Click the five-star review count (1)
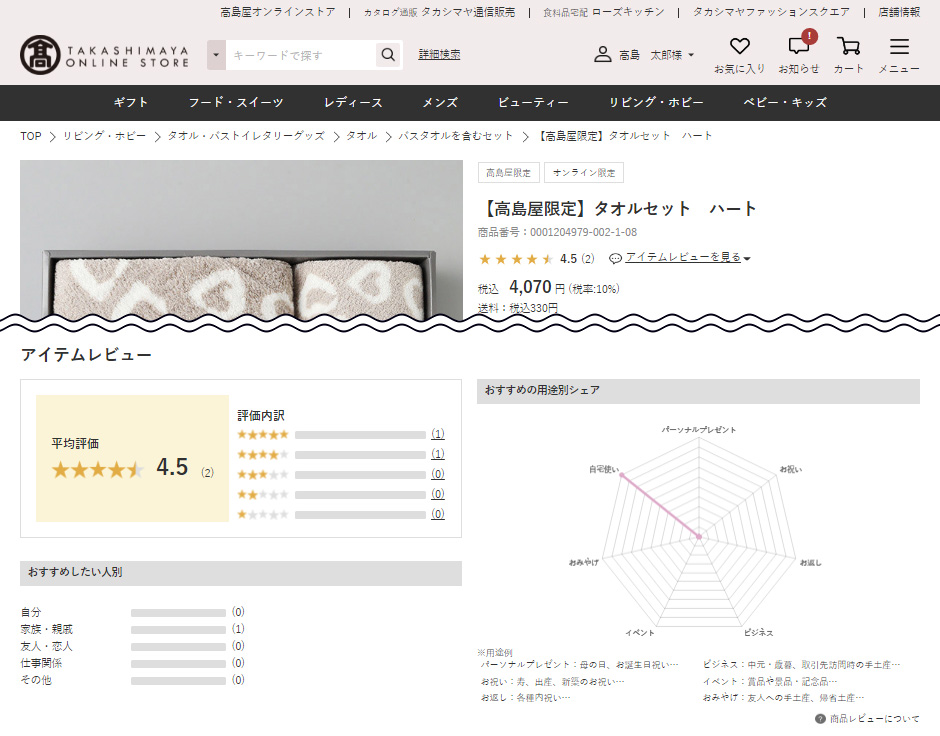 438,434
